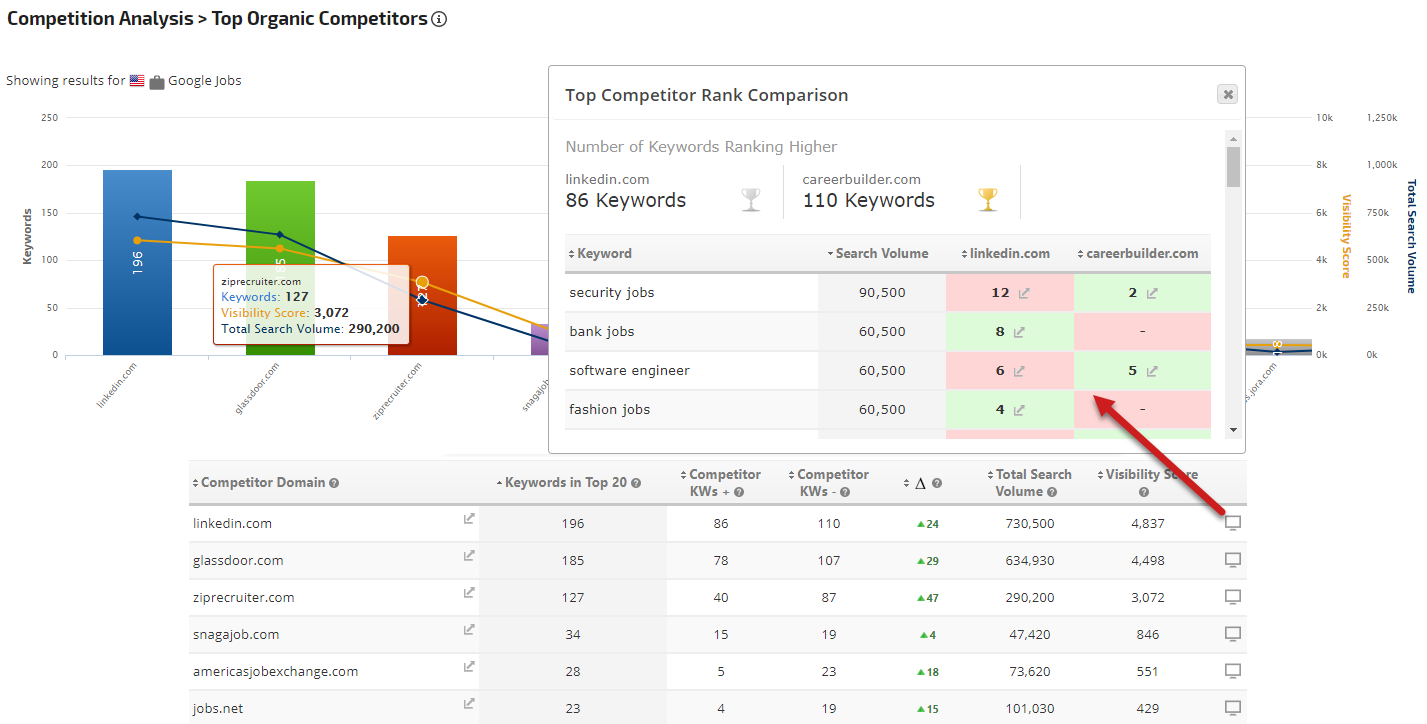The width and height of the screenshot is (1427, 724).
Task: Click the info icon beside Top Organic Competitors
Action: pyautogui.click(x=439, y=19)
